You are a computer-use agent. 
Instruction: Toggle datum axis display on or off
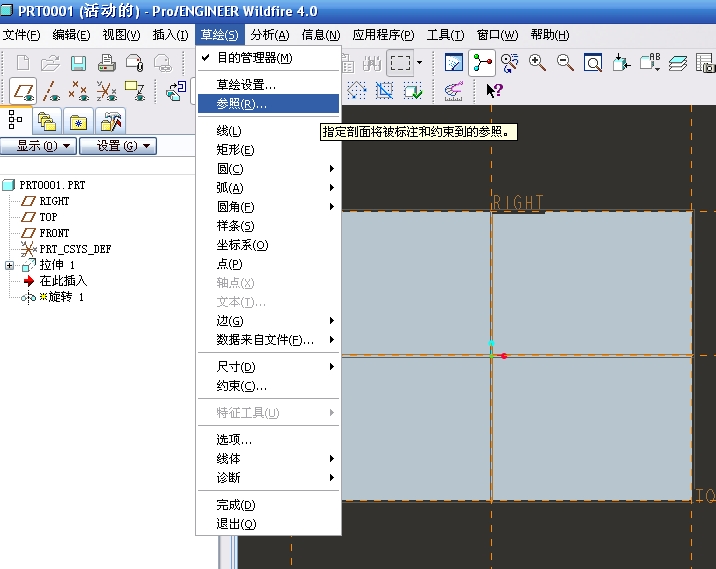pos(51,91)
